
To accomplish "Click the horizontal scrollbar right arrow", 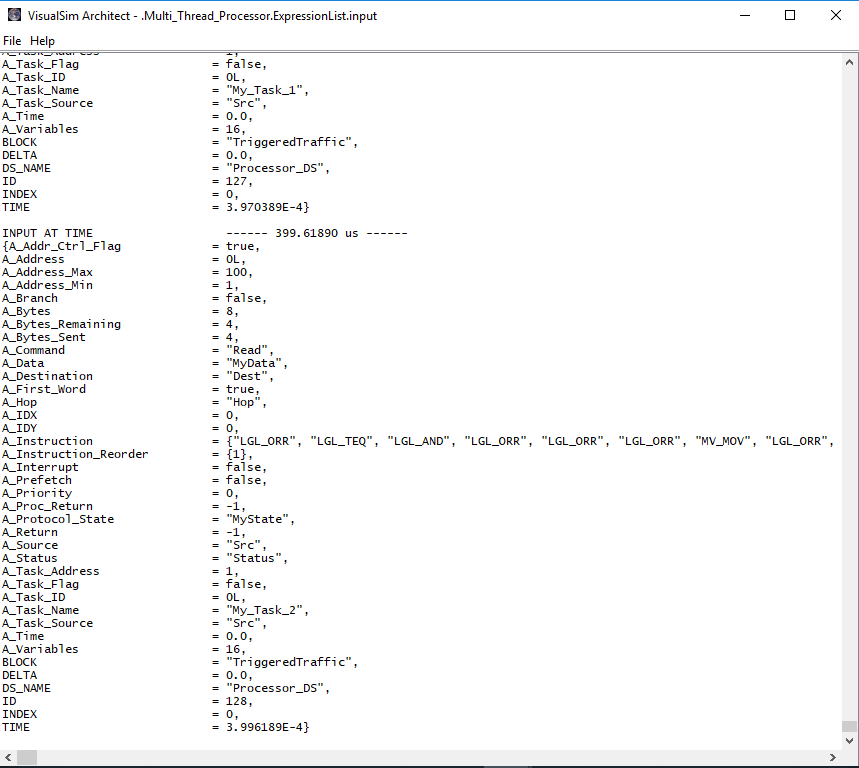I will [832, 757].
